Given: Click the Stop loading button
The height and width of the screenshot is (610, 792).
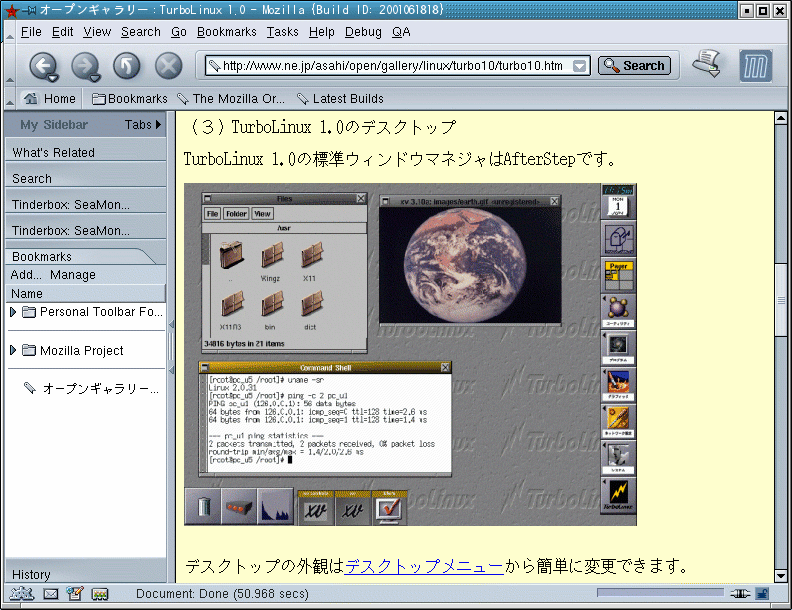Looking at the screenshot, I should pos(168,66).
